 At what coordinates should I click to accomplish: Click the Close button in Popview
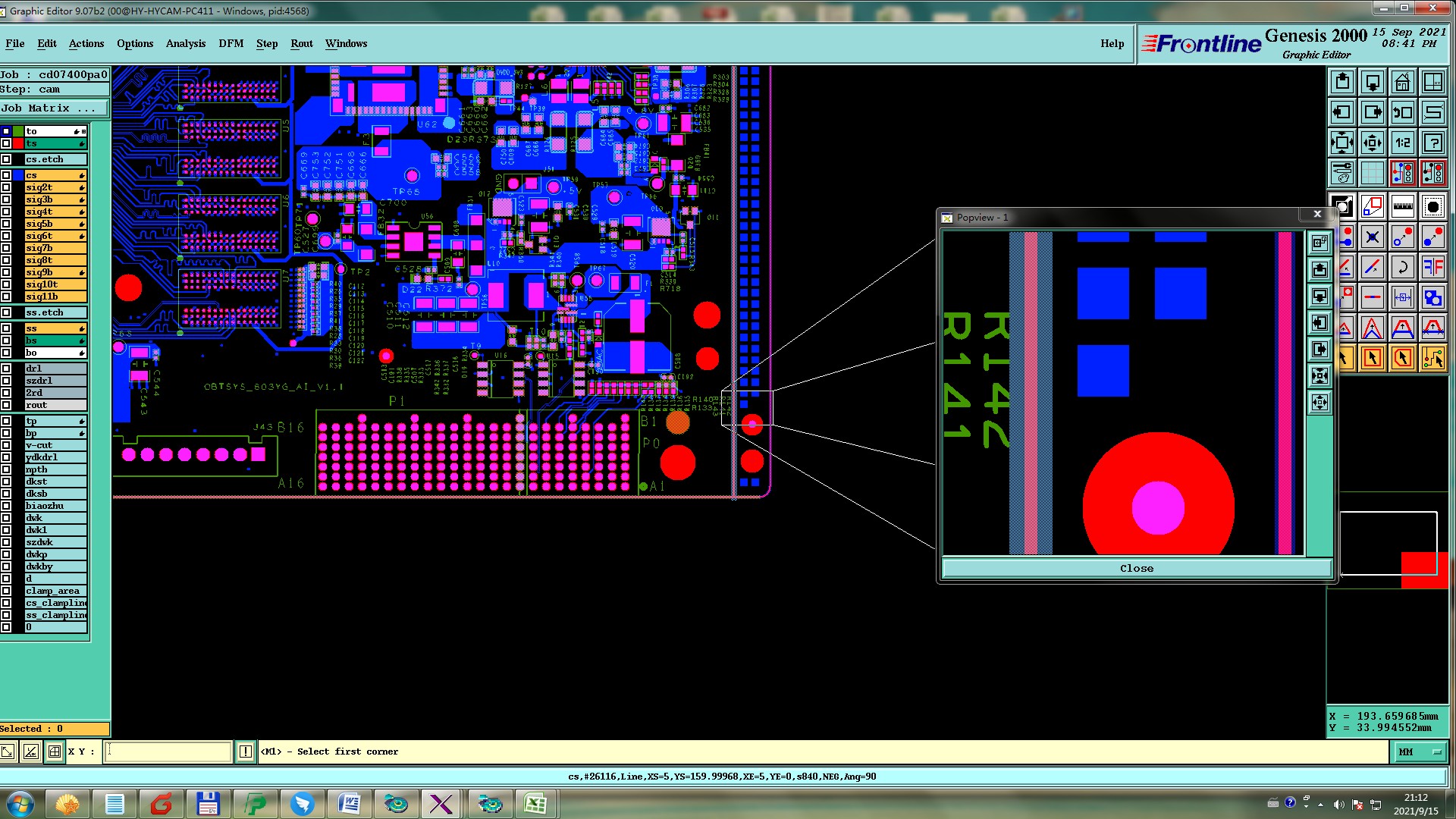1136,568
